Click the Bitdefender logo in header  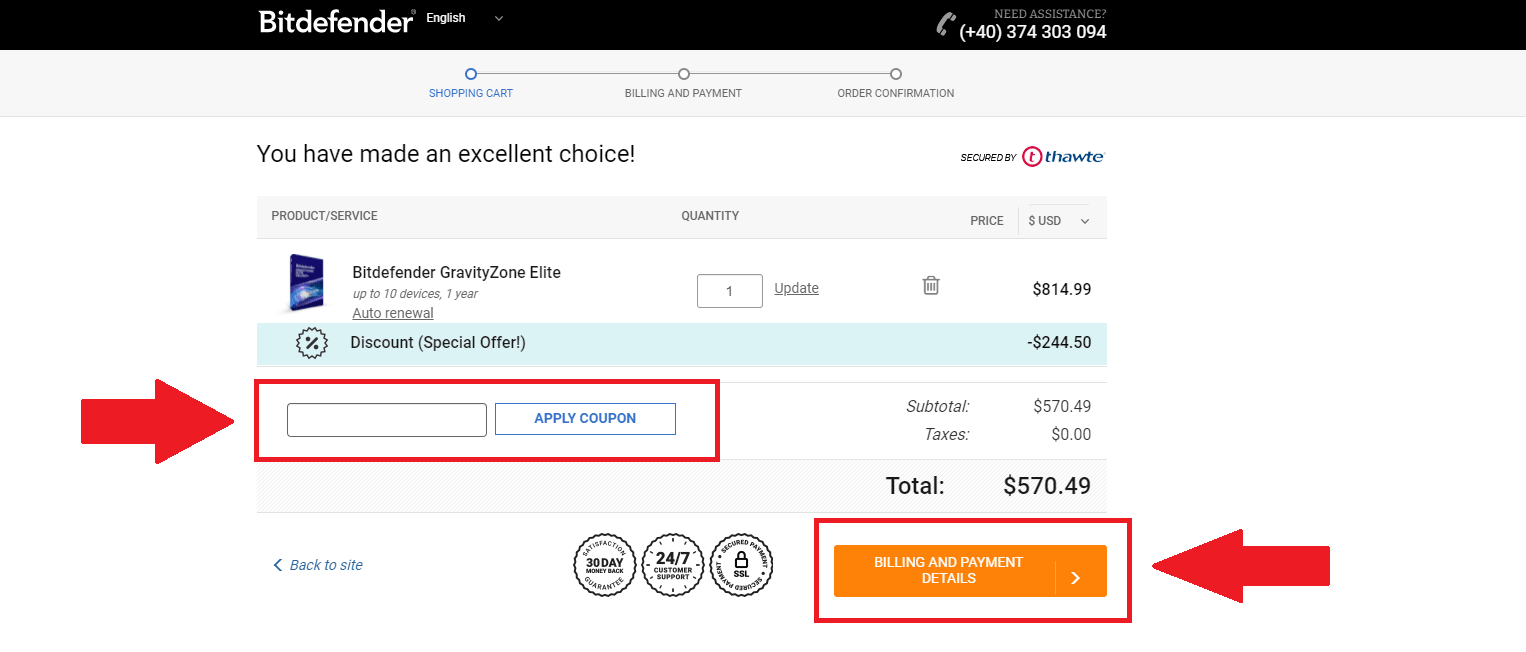click(336, 21)
